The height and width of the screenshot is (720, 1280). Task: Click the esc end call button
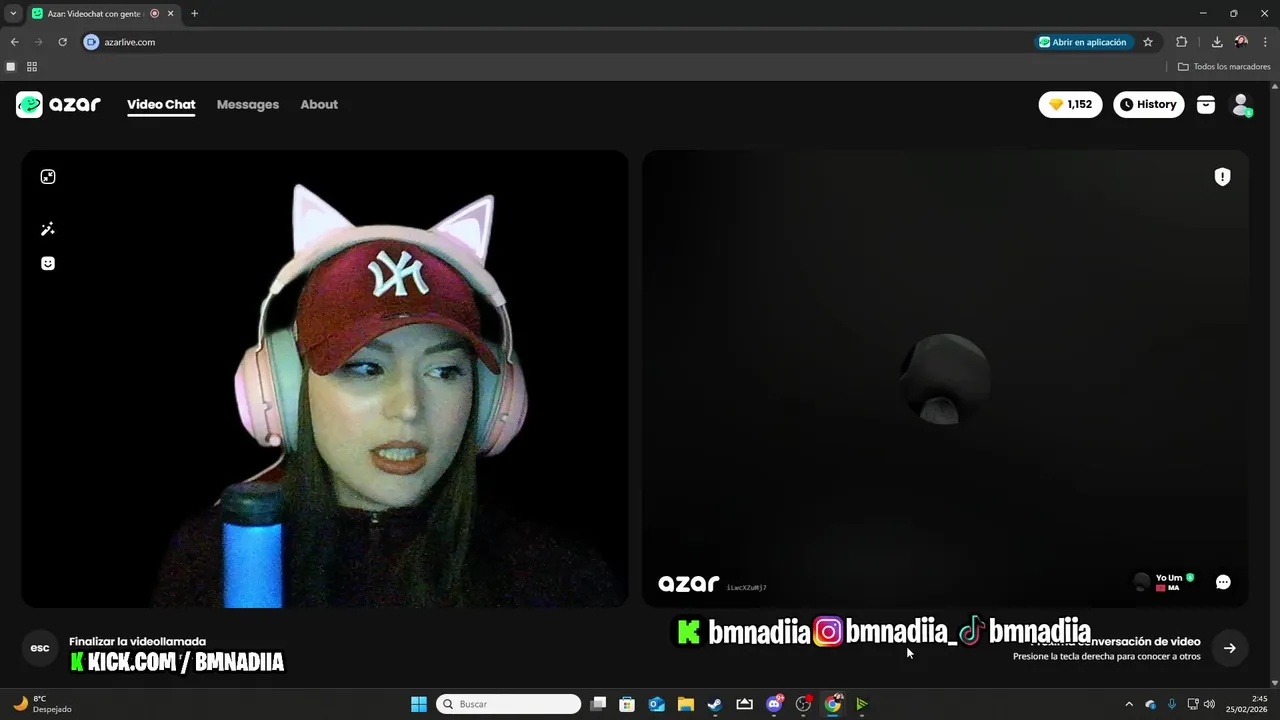[x=40, y=648]
